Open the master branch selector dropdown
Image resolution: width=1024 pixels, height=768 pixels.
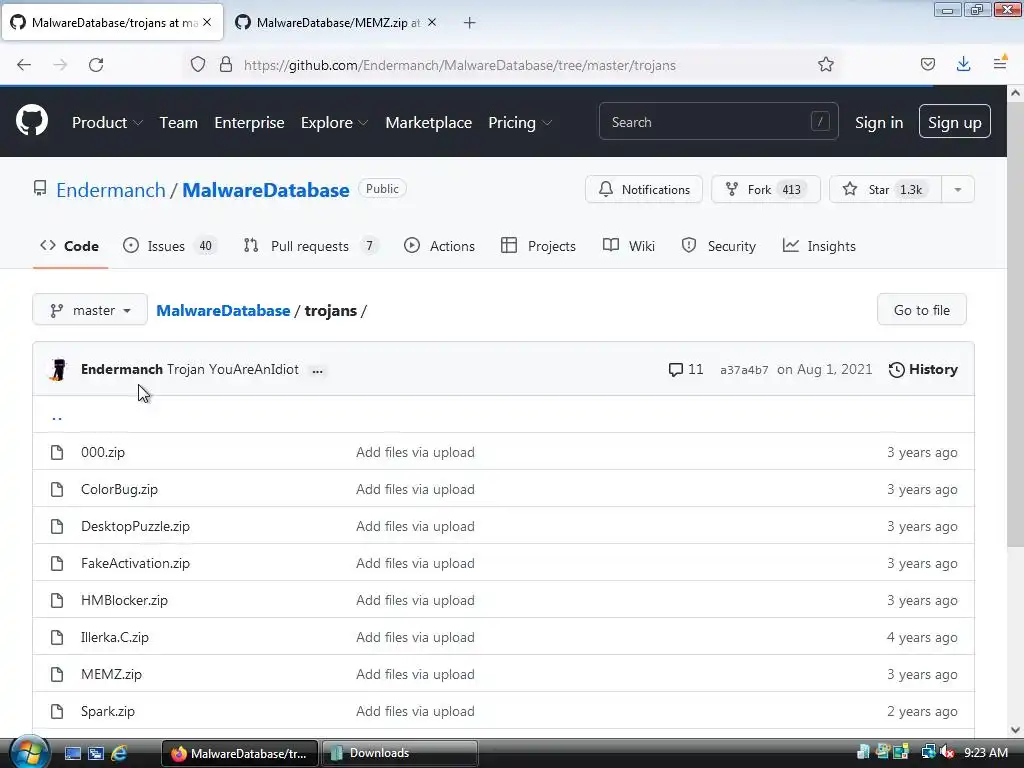(x=90, y=310)
